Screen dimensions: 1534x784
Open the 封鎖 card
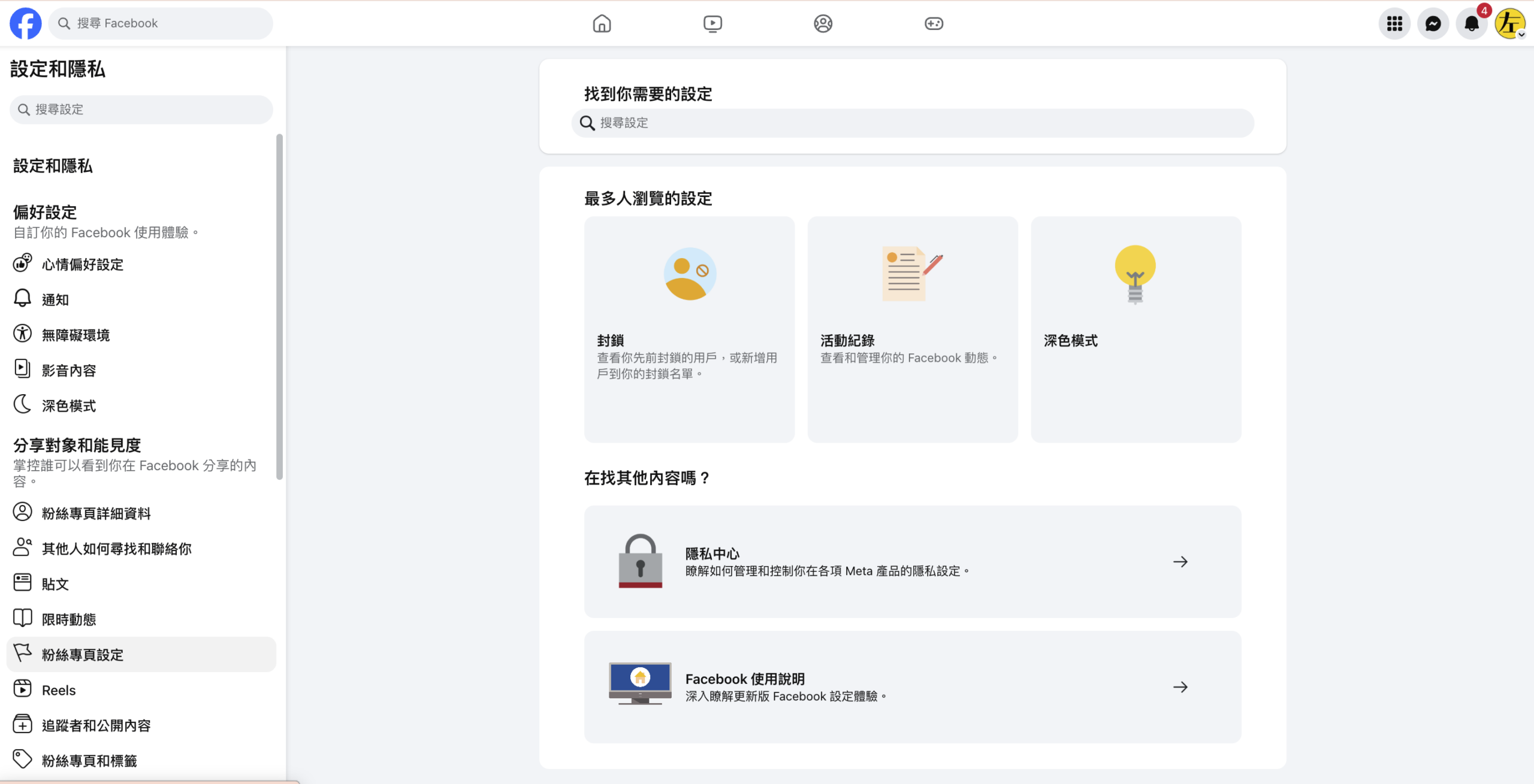click(689, 329)
